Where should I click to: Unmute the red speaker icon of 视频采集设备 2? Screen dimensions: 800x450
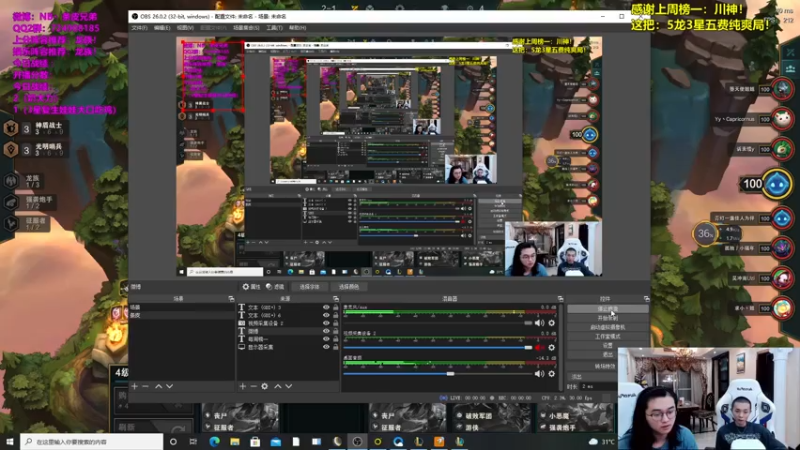[x=539, y=347]
